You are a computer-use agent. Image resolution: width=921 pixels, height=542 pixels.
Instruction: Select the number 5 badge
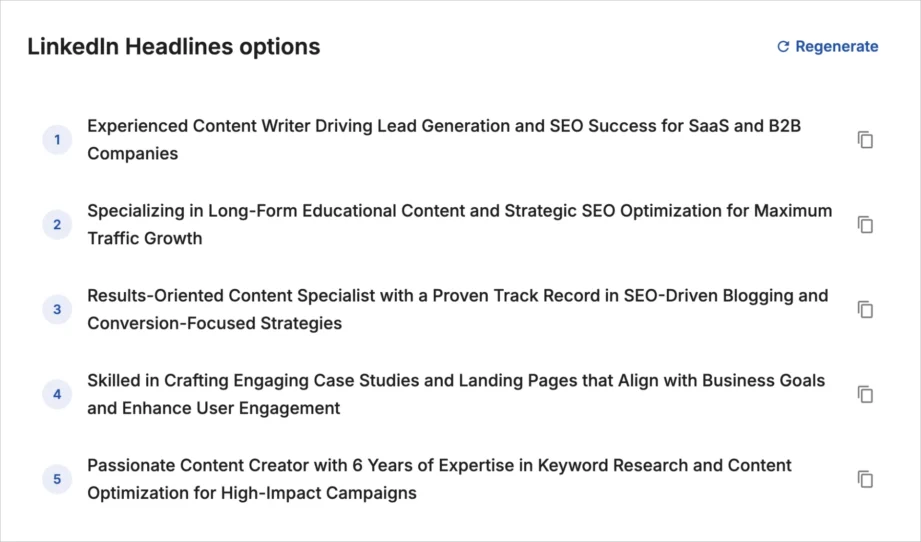click(x=57, y=479)
